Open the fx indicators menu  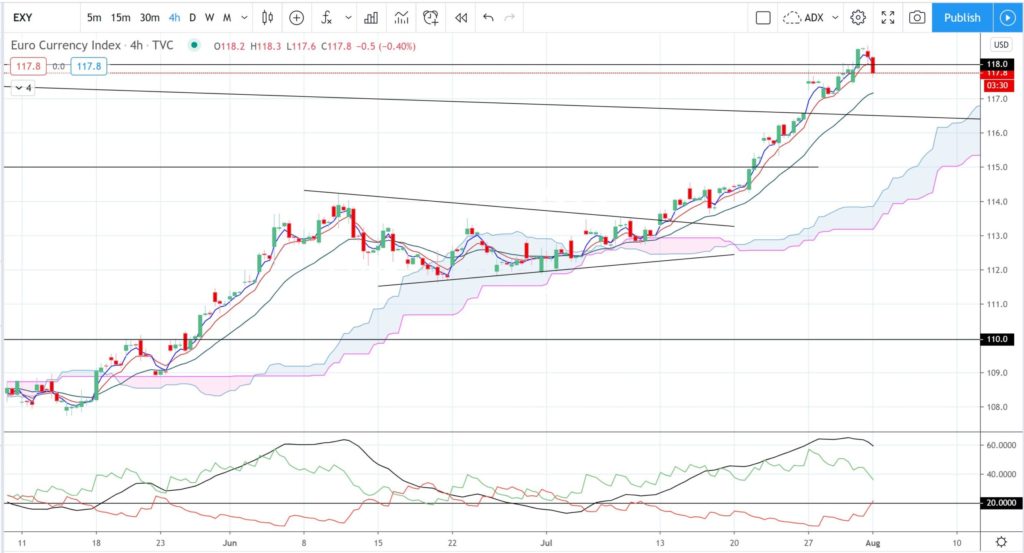click(x=327, y=18)
